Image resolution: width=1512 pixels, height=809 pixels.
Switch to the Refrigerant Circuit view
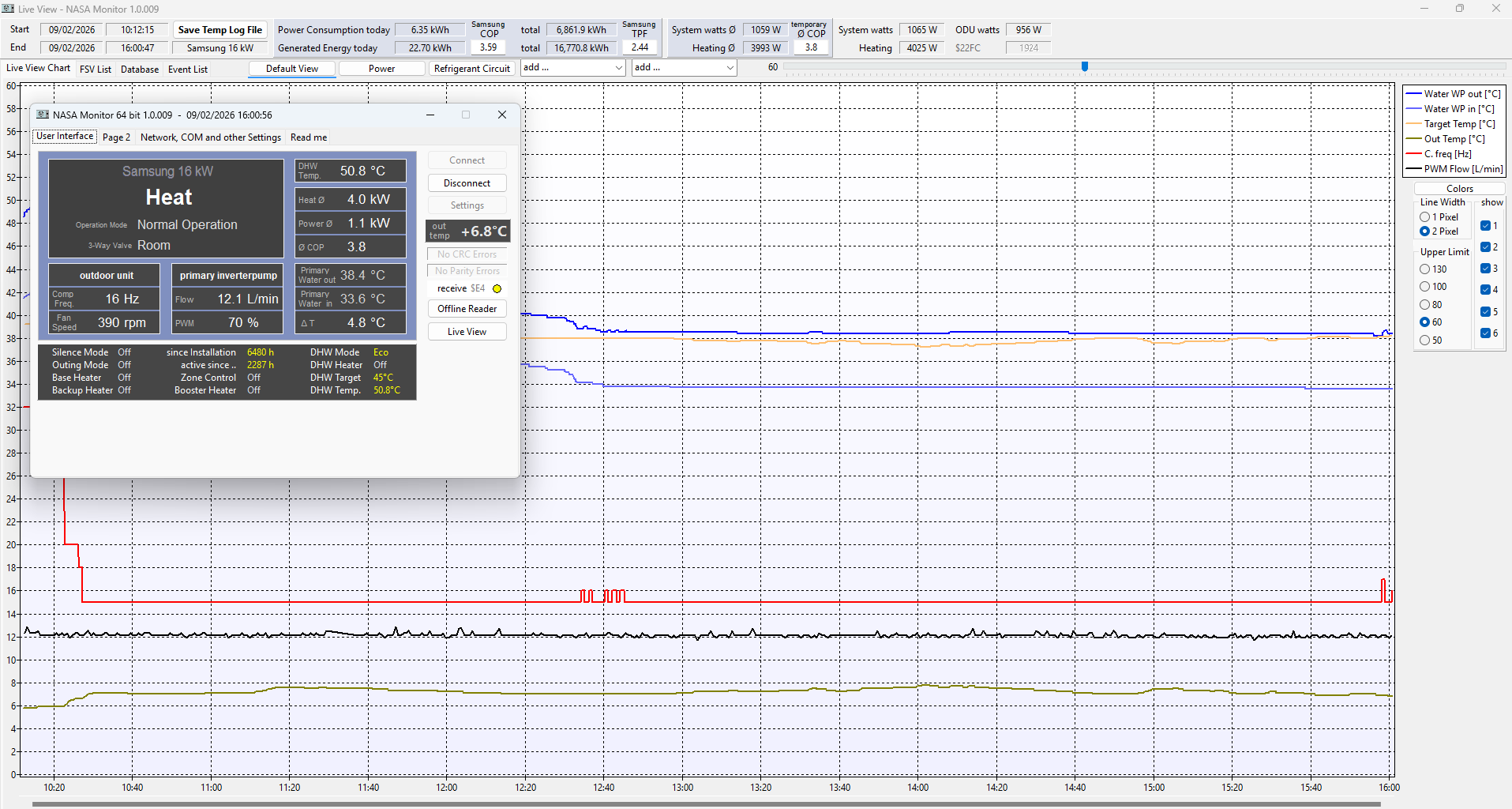[471, 69]
